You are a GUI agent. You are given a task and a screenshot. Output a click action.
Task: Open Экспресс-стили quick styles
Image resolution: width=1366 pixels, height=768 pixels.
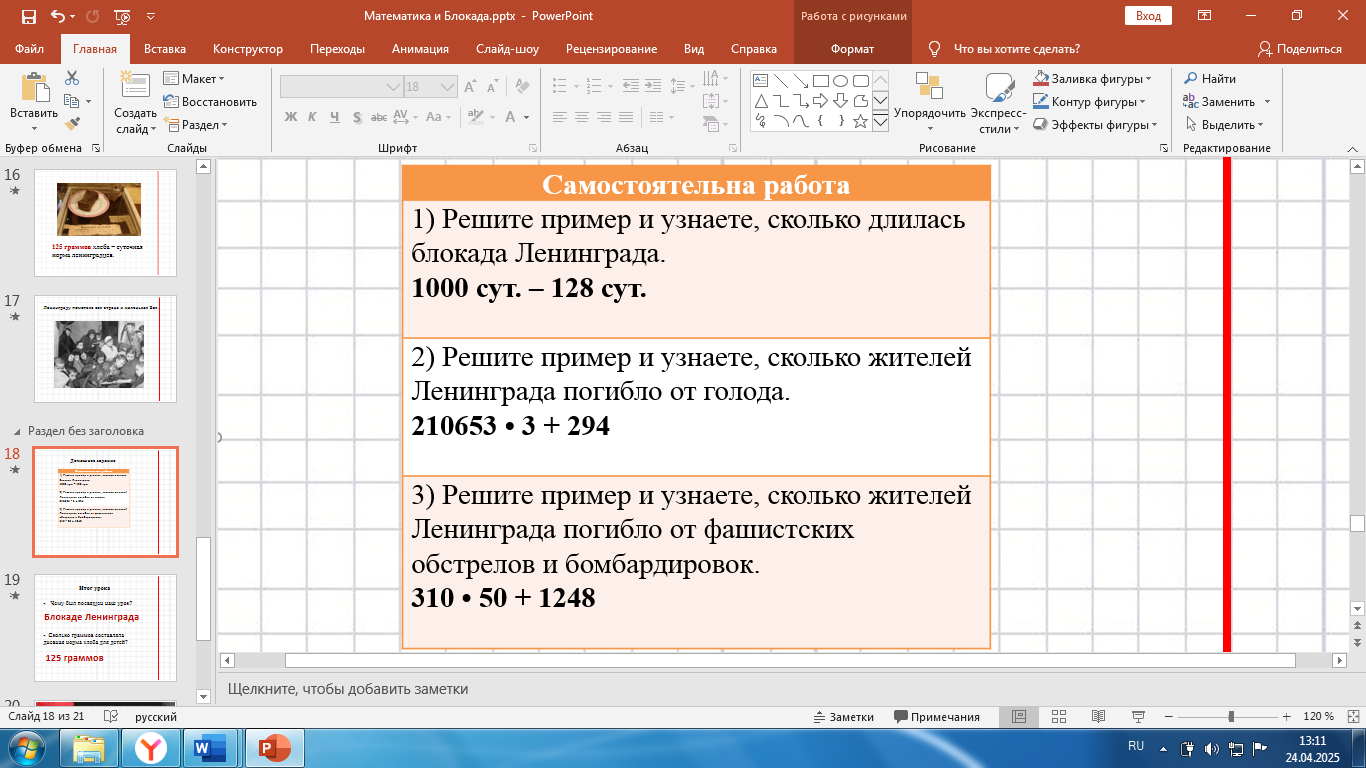1000,103
